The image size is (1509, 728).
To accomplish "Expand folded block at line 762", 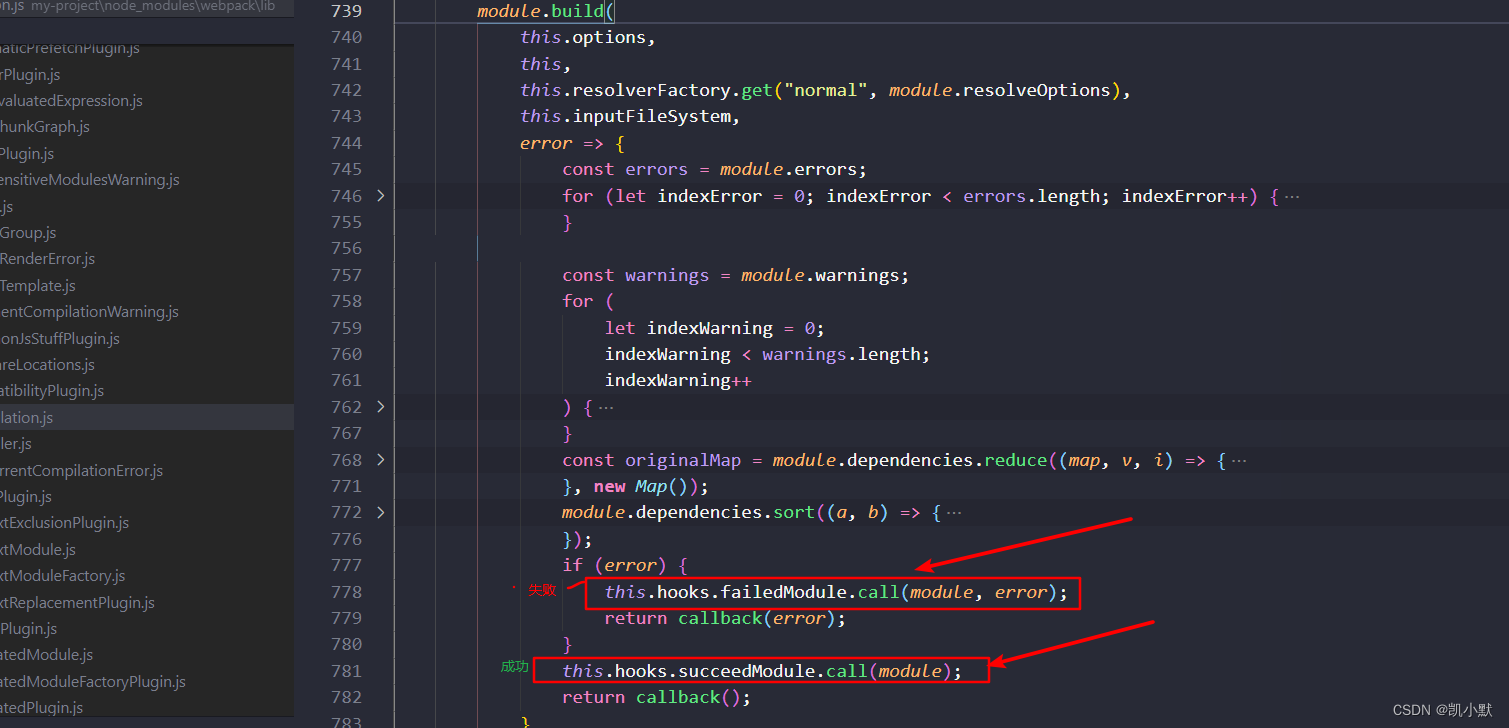I will (x=380, y=407).
